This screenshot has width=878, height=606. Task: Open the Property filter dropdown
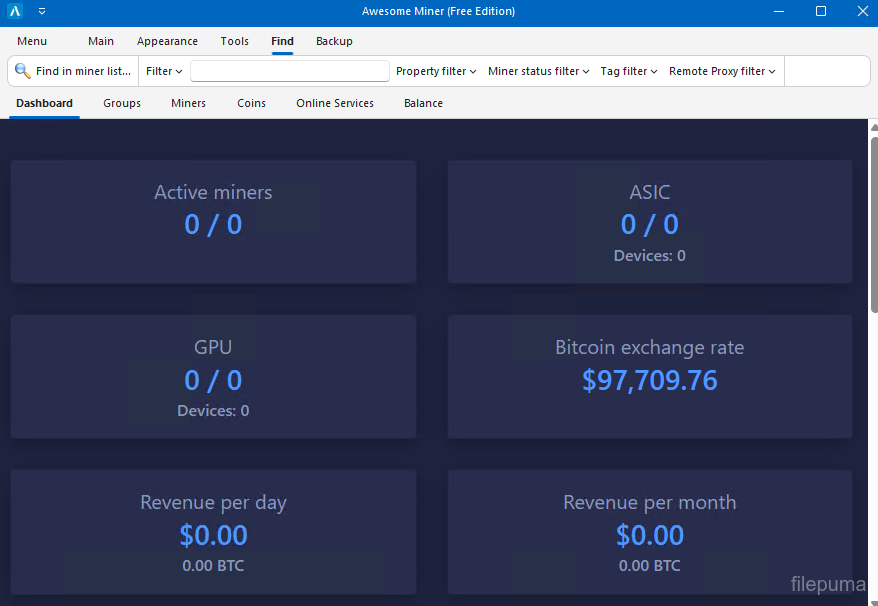436,71
